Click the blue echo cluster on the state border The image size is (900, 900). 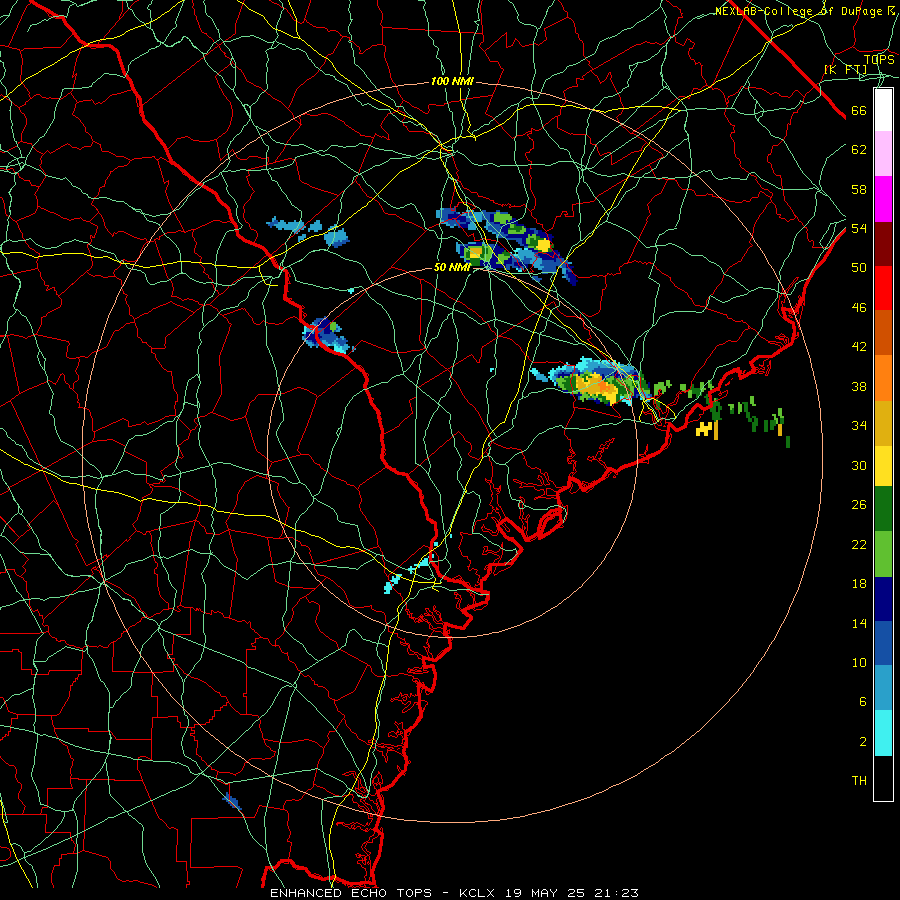(x=326, y=335)
